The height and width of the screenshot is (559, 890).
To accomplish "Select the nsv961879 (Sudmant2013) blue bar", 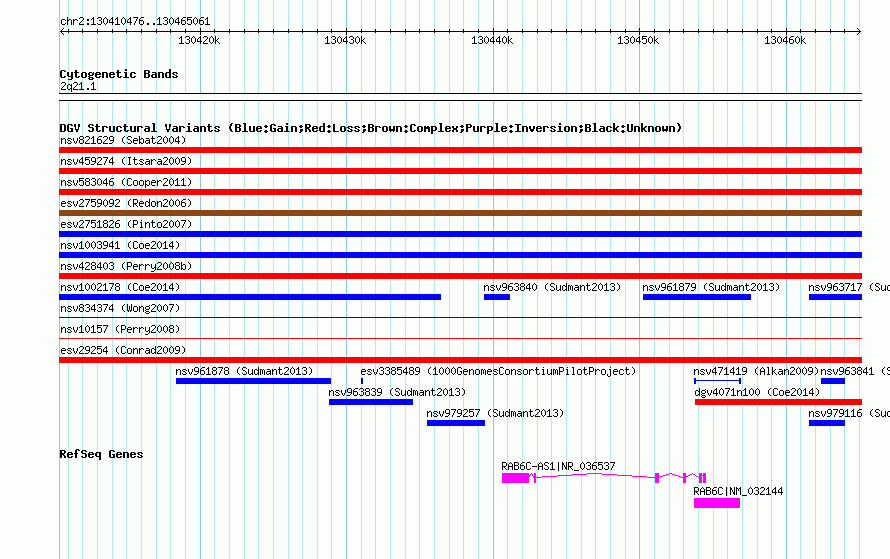I will point(696,297).
